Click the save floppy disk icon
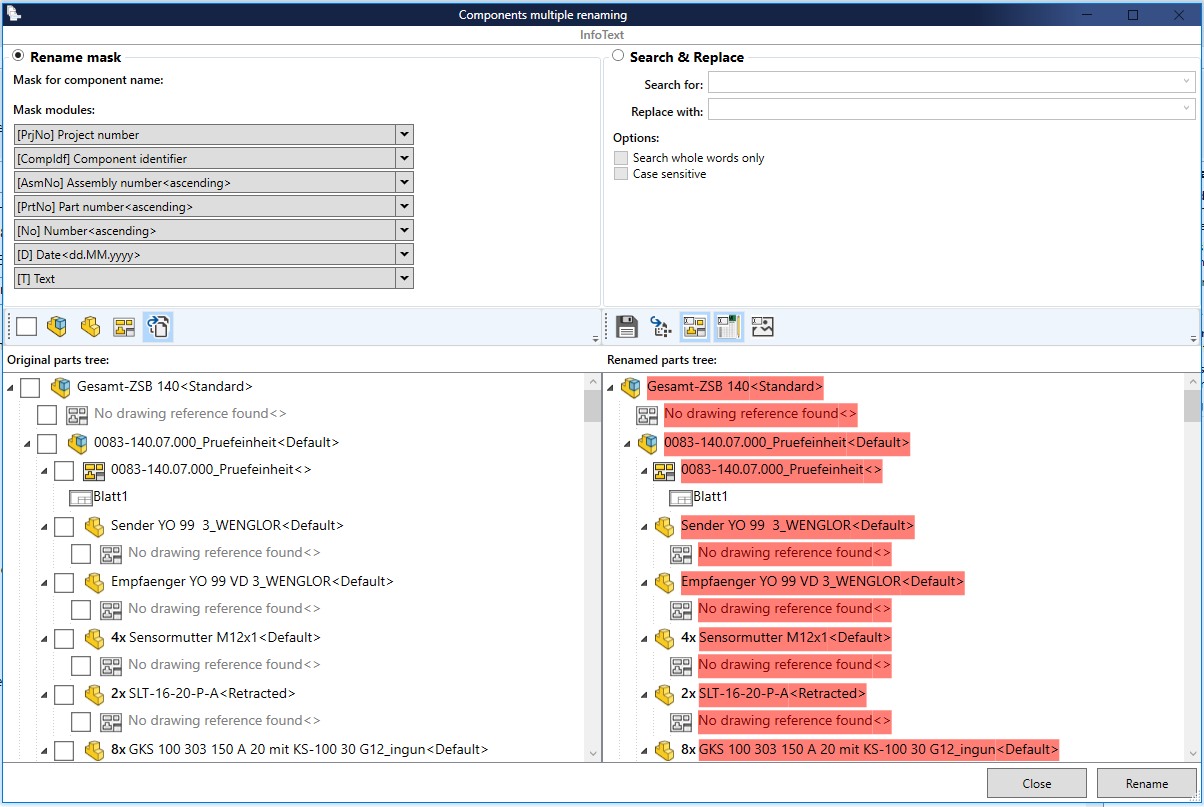 coord(627,326)
